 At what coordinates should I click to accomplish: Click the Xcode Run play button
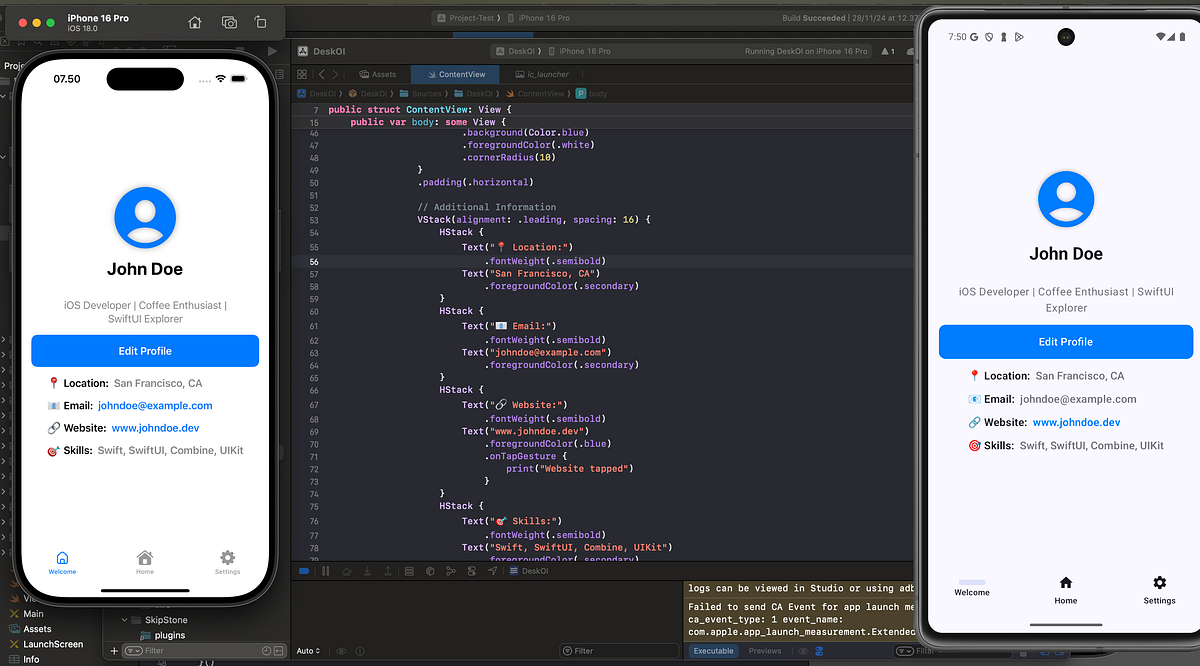tap(272, 51)
